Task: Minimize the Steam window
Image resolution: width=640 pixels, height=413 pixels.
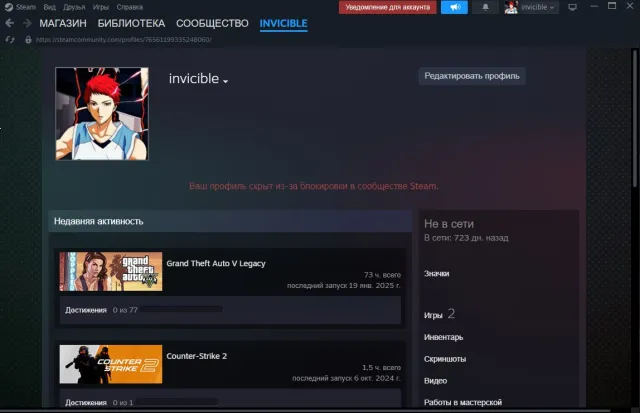Action: coord(594,7)
